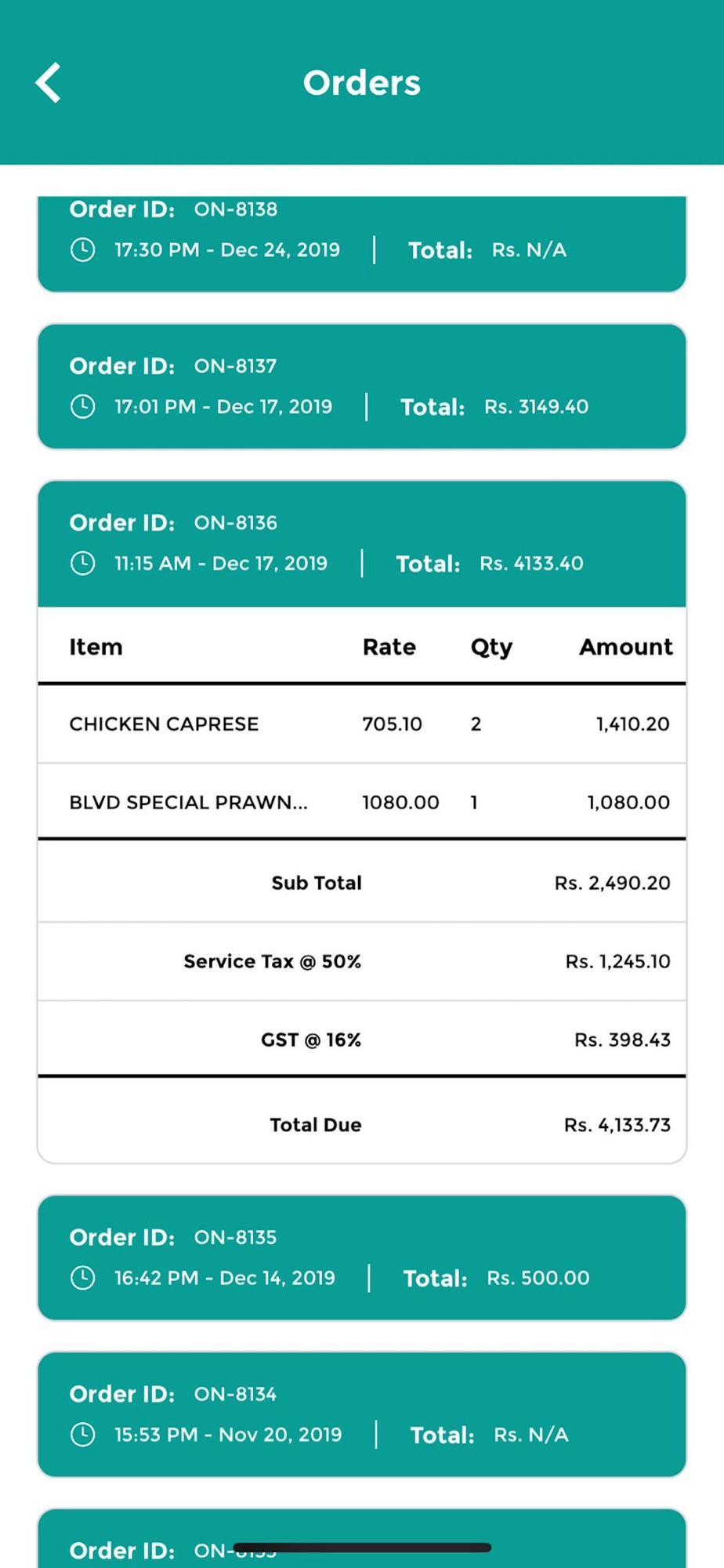The image size is (724, 1568).
Task: Click the Service Tax @ 50% row
Action: point(362,961)
